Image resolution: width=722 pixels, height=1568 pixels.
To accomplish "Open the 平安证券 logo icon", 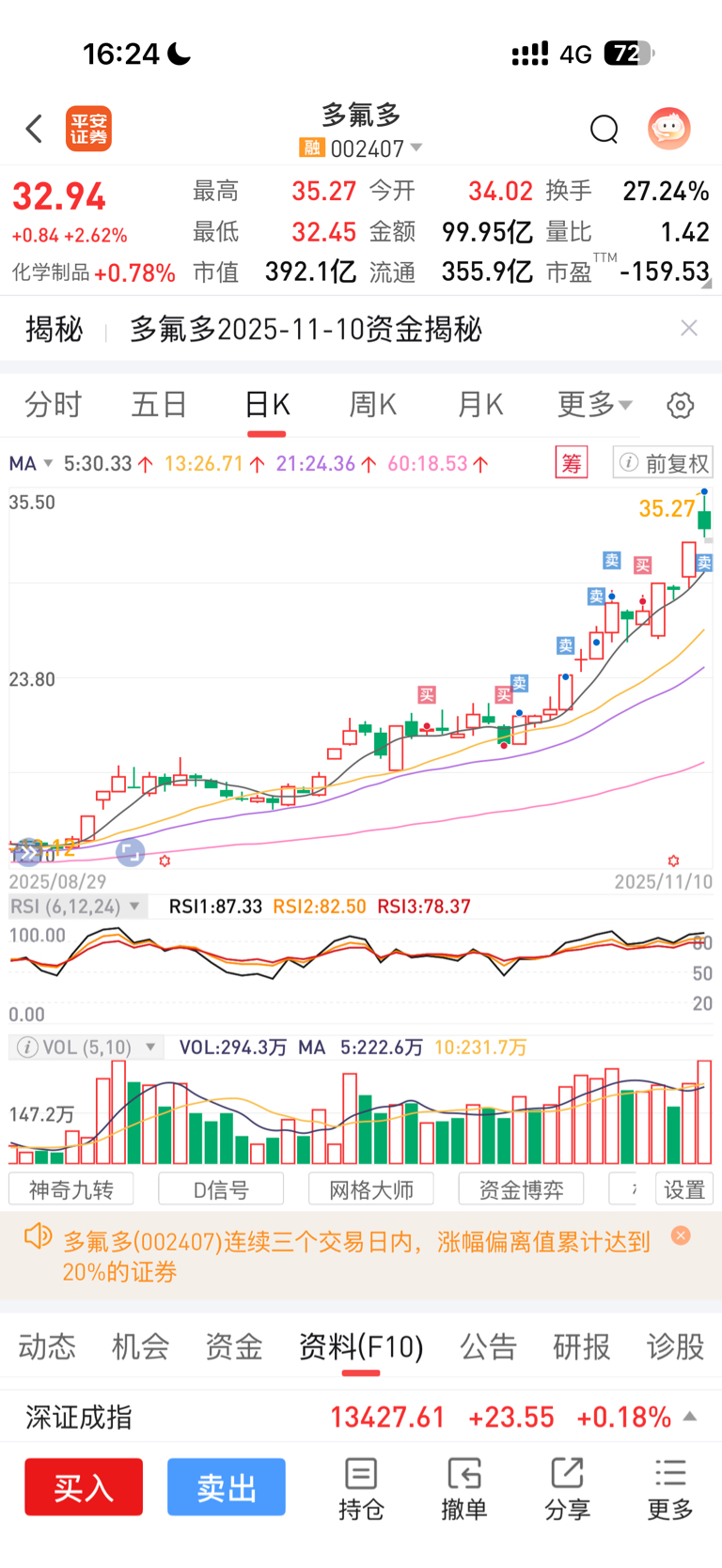I will point(88,129).
